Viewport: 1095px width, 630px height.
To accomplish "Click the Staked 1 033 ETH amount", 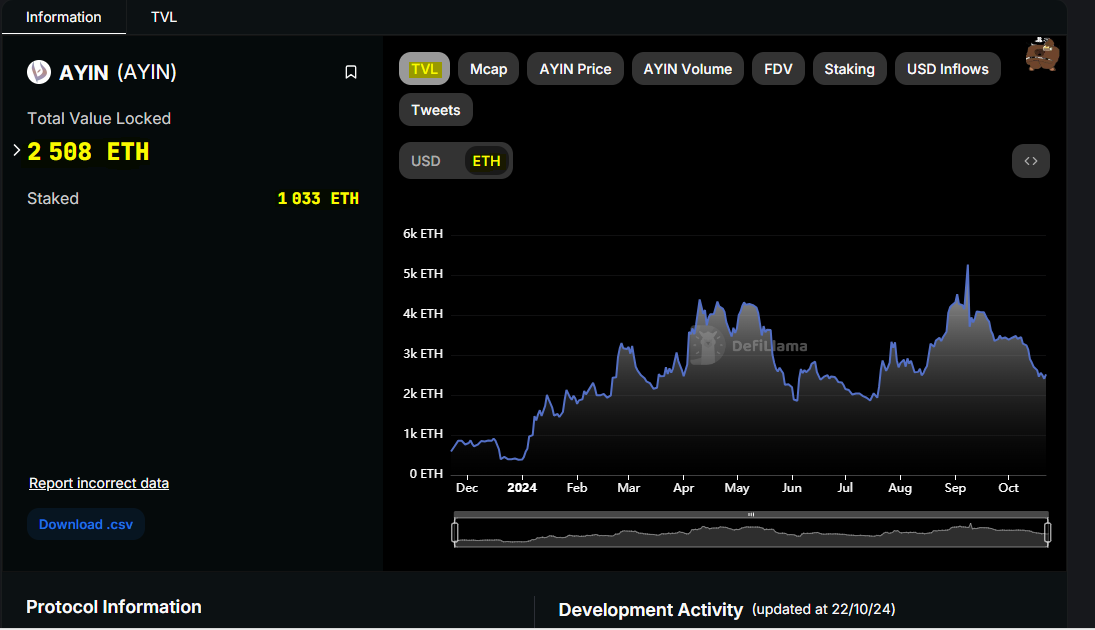I will pyautogui.click(x=318, y=198).
